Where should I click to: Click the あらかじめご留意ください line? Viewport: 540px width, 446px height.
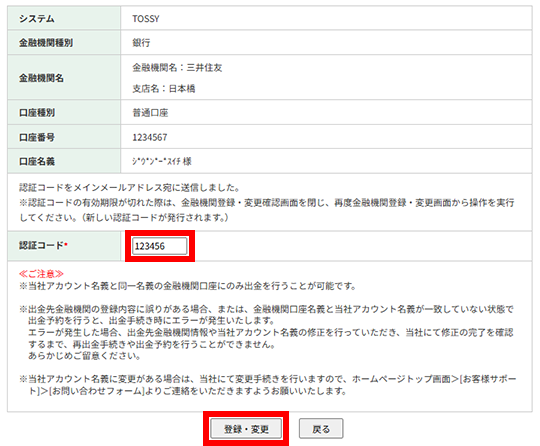pos(85,356)
